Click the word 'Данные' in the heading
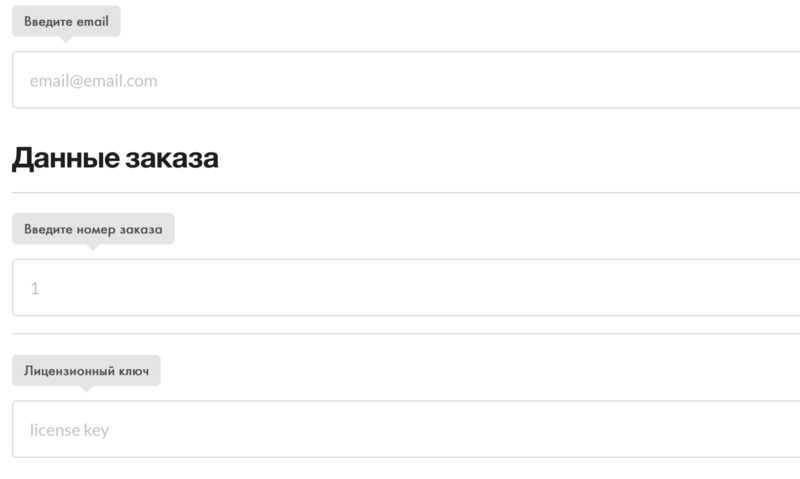The height and width of the screenshot is (479, 800). tap(66, 158)
